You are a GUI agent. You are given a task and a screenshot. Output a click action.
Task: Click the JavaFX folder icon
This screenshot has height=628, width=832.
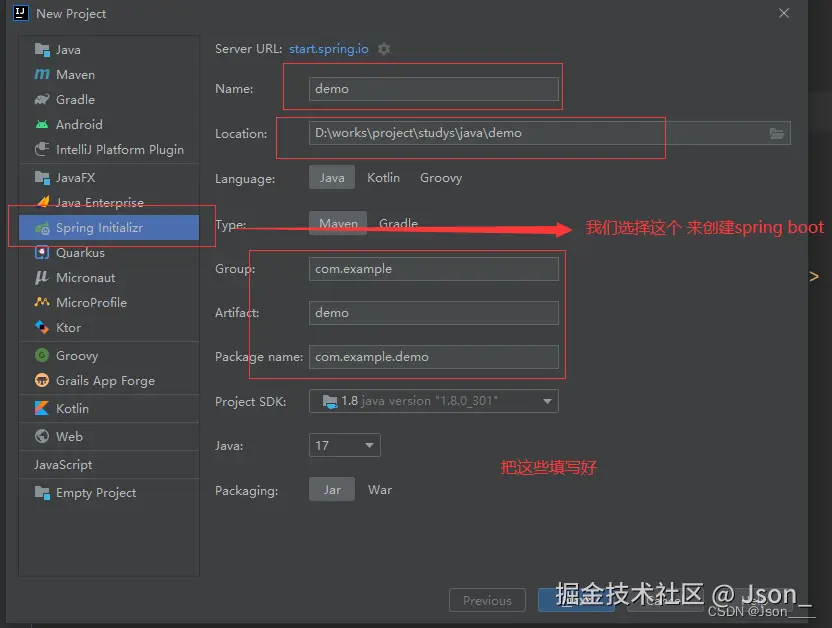42,177
